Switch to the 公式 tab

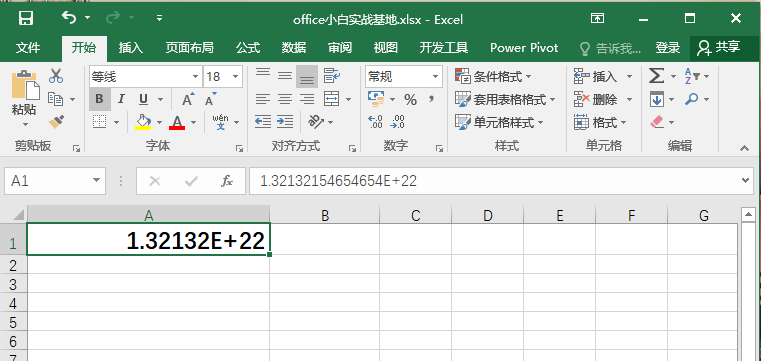pos(248,48)
